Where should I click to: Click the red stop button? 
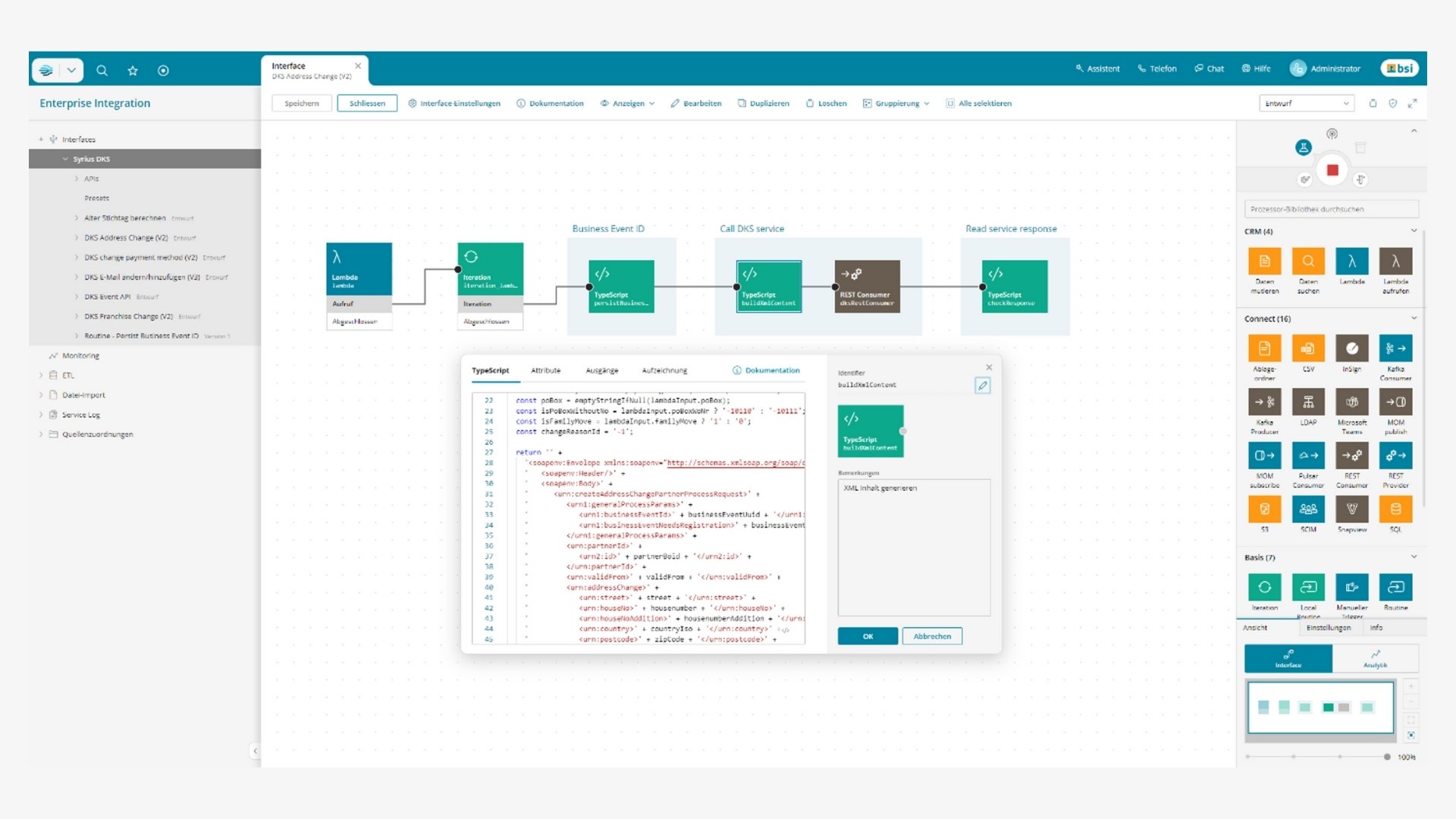coord(1332,170)
